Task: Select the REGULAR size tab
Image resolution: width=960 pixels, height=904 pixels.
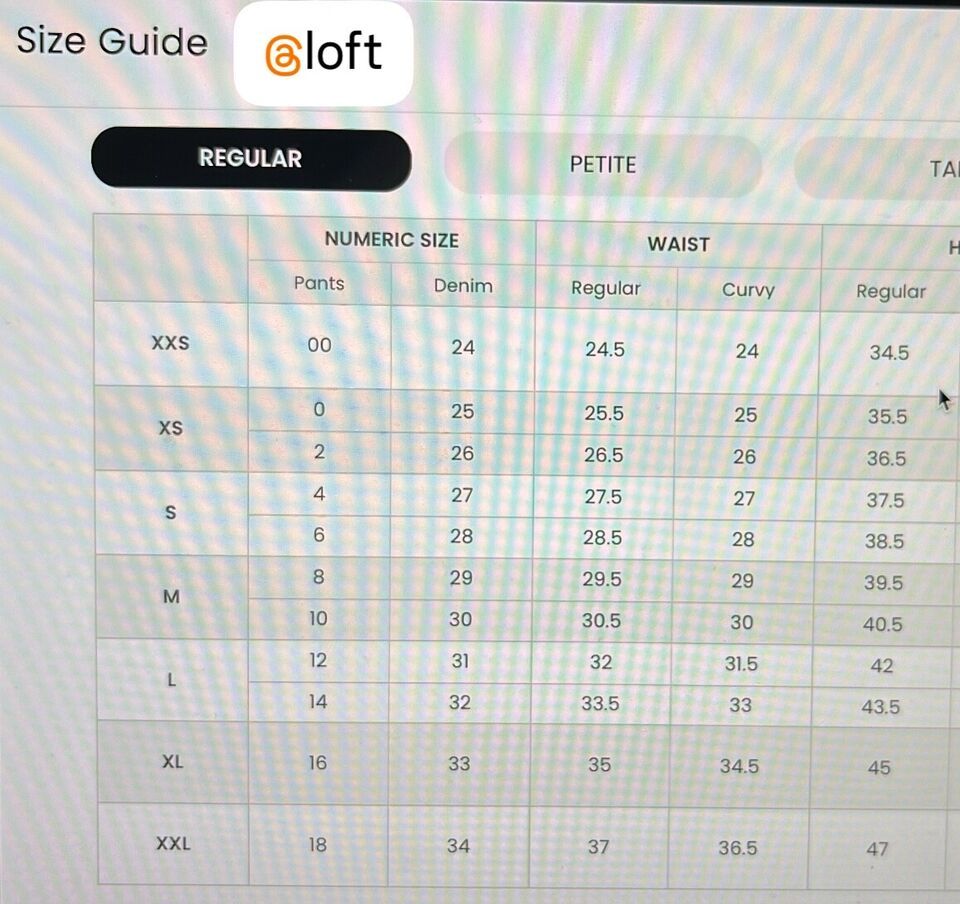Action: [x=251, y=159]
